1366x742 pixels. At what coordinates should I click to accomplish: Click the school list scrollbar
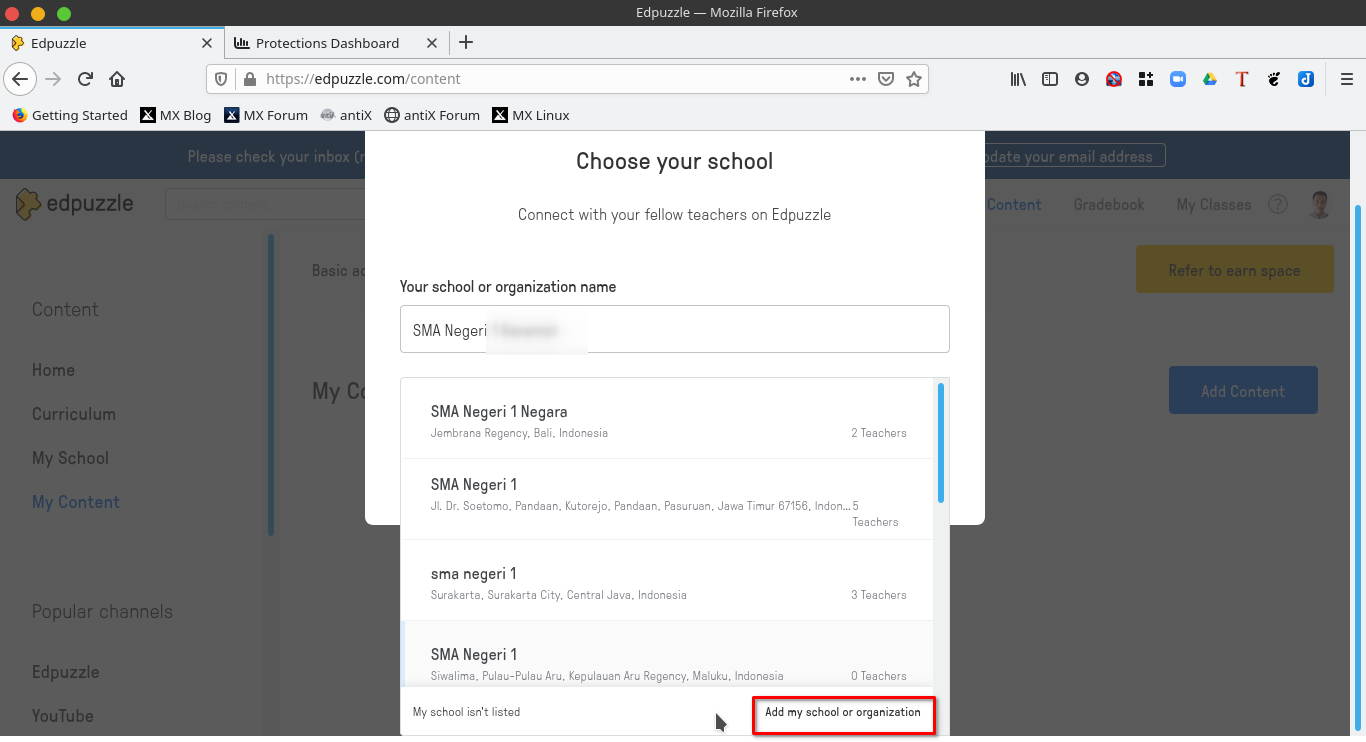point(941,443)
